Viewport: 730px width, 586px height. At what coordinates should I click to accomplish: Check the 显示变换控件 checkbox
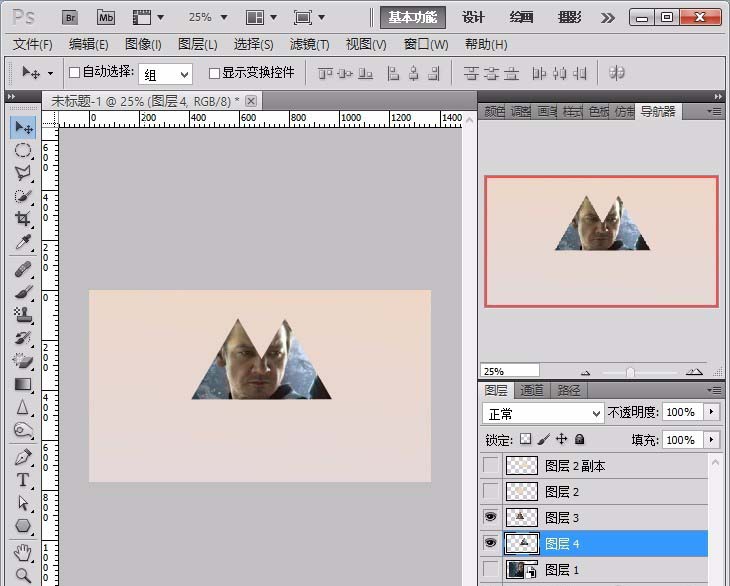[214, 73]
